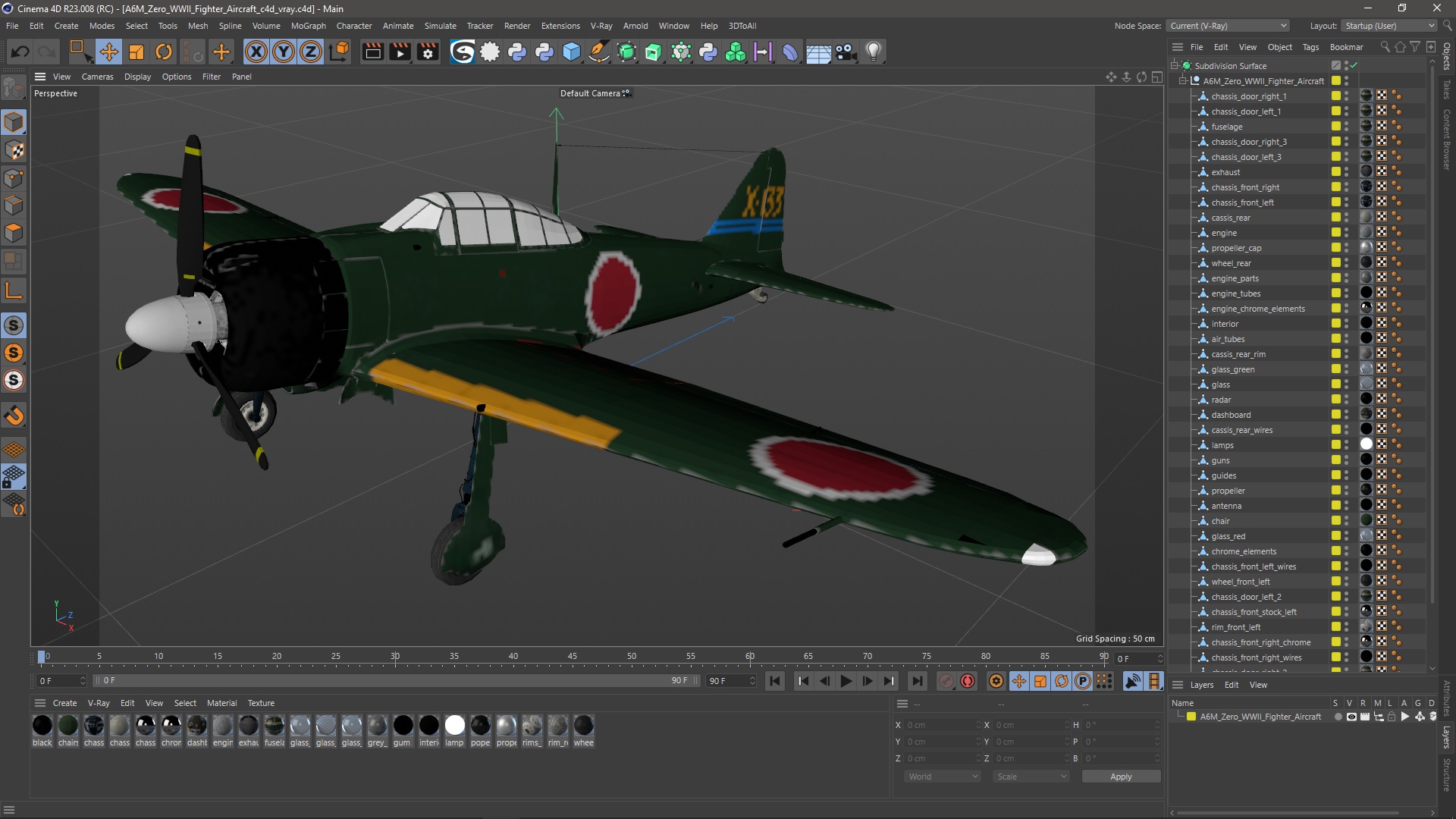Image resolution: width=1456 pixels, height=819 pixels.
Task: Open viewport Display menu
Action: tap(137, 77)
